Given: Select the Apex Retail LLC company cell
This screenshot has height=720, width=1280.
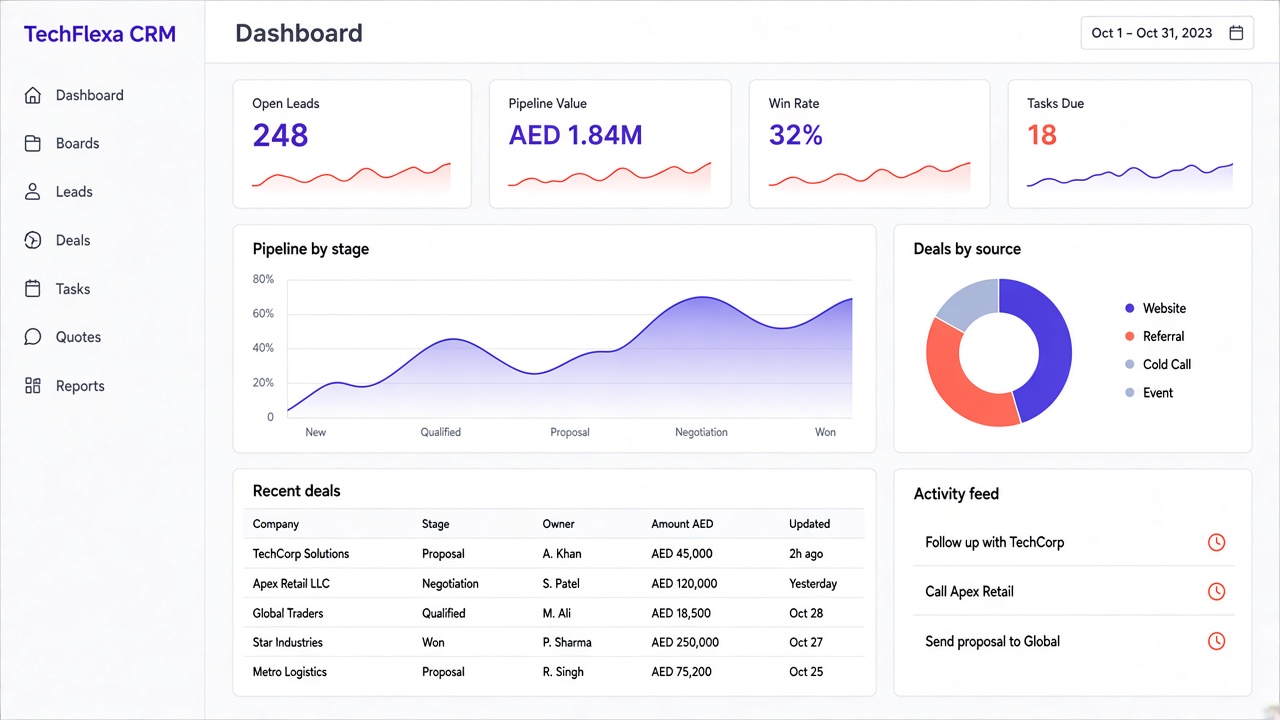Looking at the screenshot, I should click(291, 583).
